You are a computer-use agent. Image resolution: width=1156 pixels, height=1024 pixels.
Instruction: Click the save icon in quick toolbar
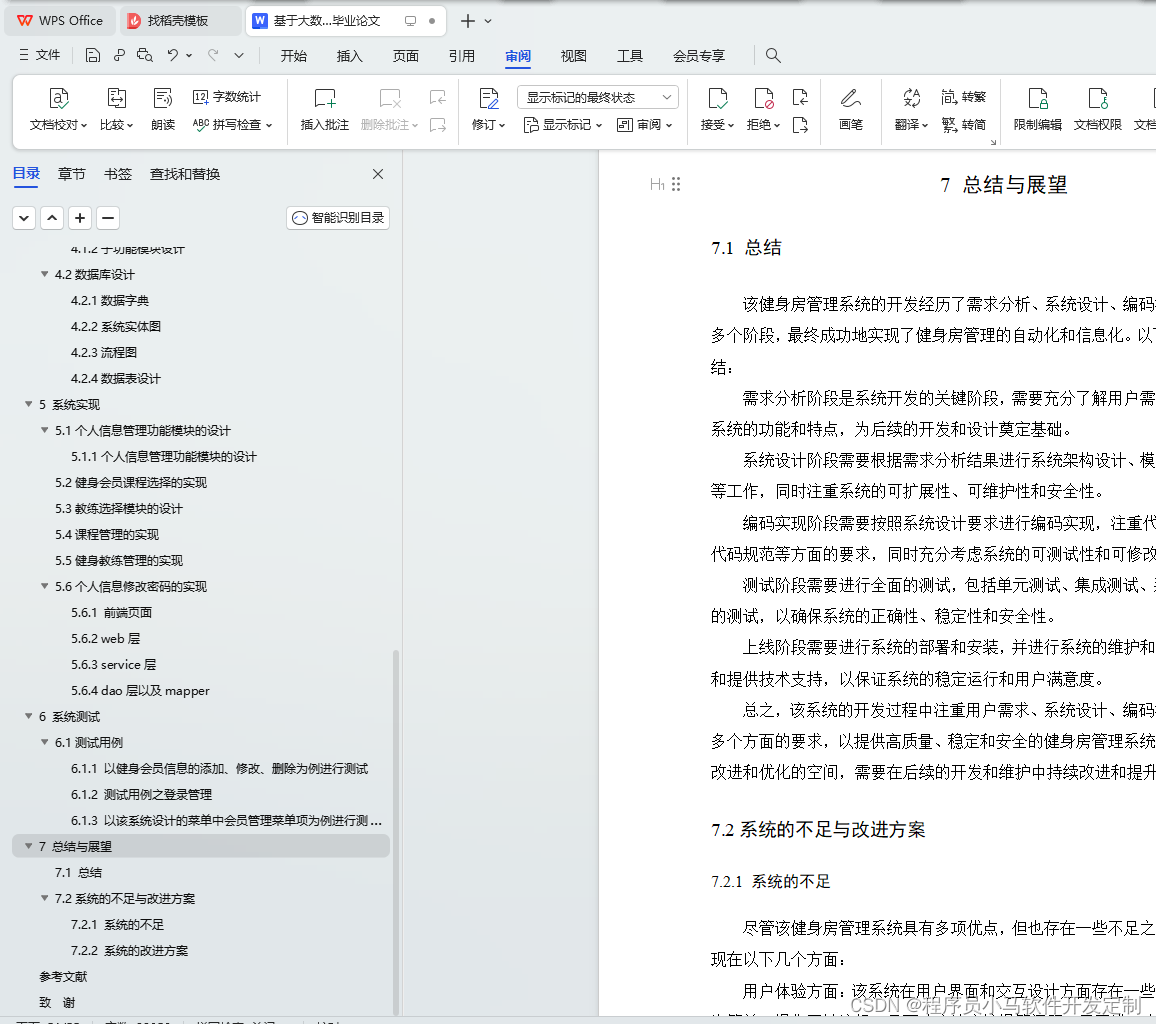point(92,55)
